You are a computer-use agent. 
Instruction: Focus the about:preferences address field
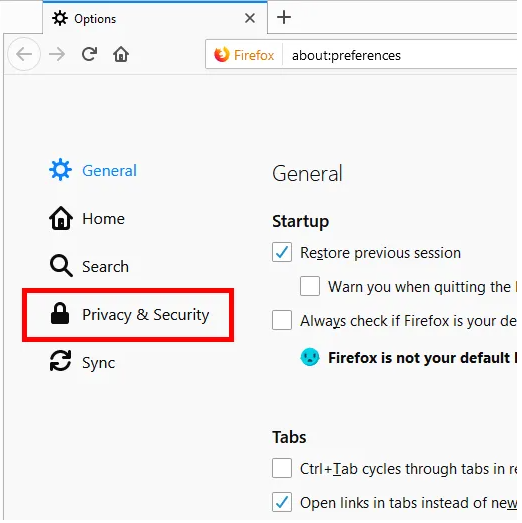[400, 55]
